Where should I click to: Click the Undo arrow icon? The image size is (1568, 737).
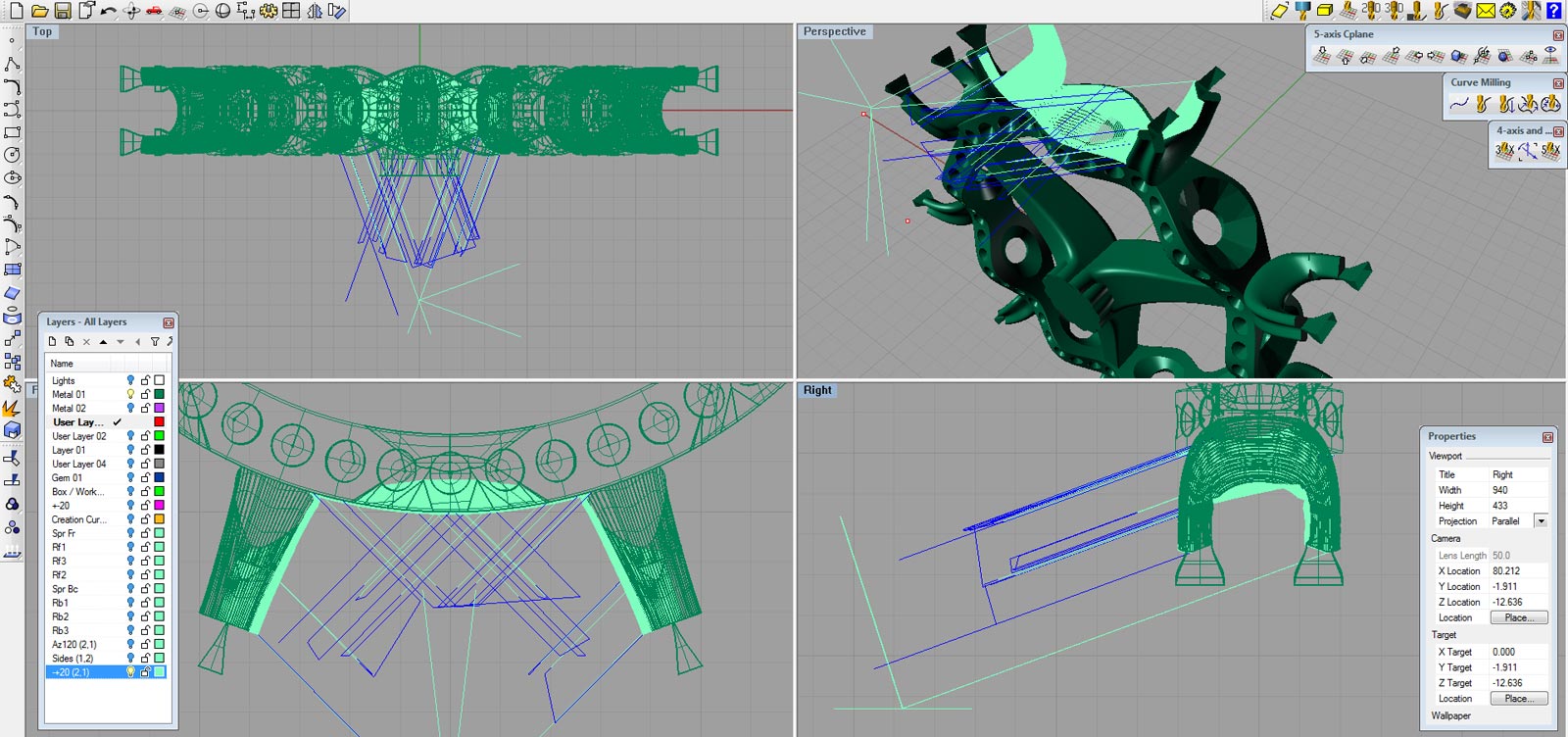(108, 11)
